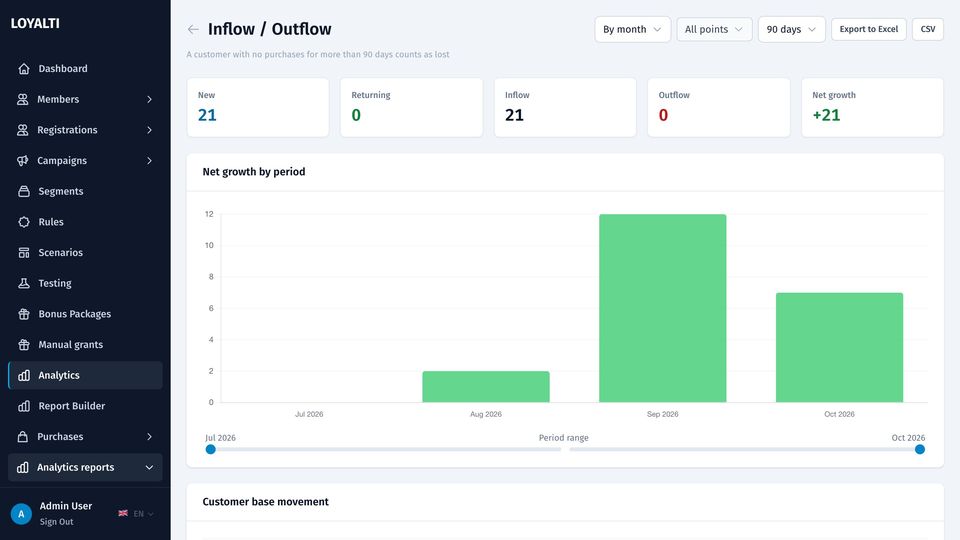
Task: Open Rules in the sidebar
Action: click(x=85, y=222)
